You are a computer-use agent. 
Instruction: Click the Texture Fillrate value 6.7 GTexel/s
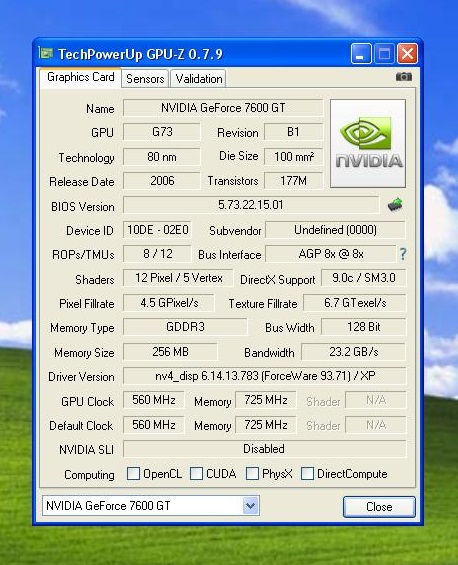pyautogui.click(x=355, y=303)
